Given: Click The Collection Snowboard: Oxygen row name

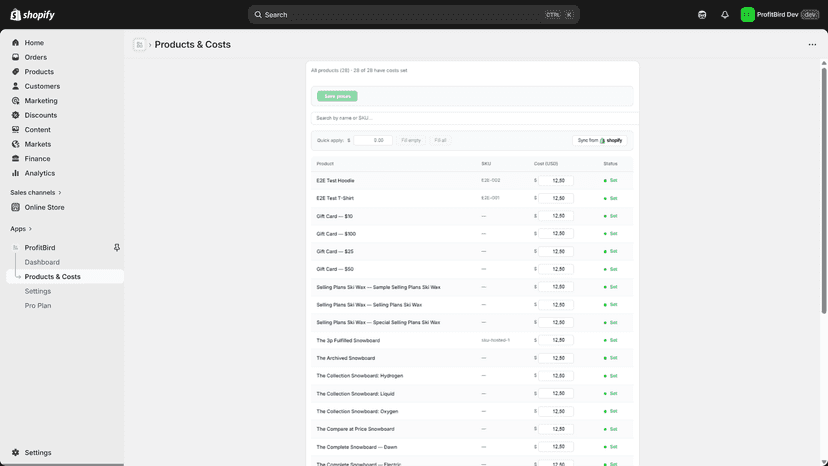Looking at the screenshot, I should pyautogui.click(x=357, y=411).
